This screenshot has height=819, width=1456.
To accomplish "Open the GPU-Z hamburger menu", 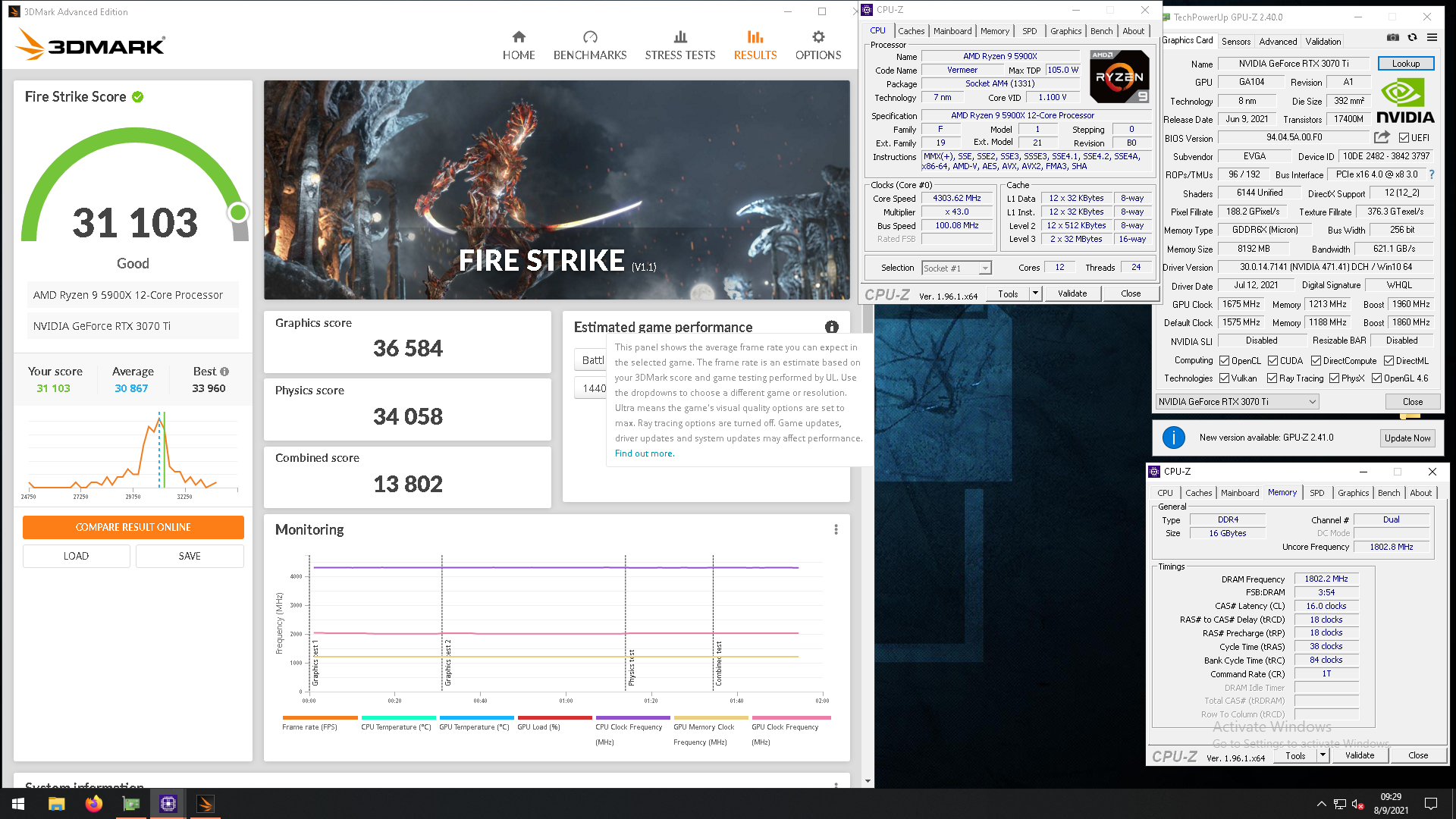I will [1432, 37].
